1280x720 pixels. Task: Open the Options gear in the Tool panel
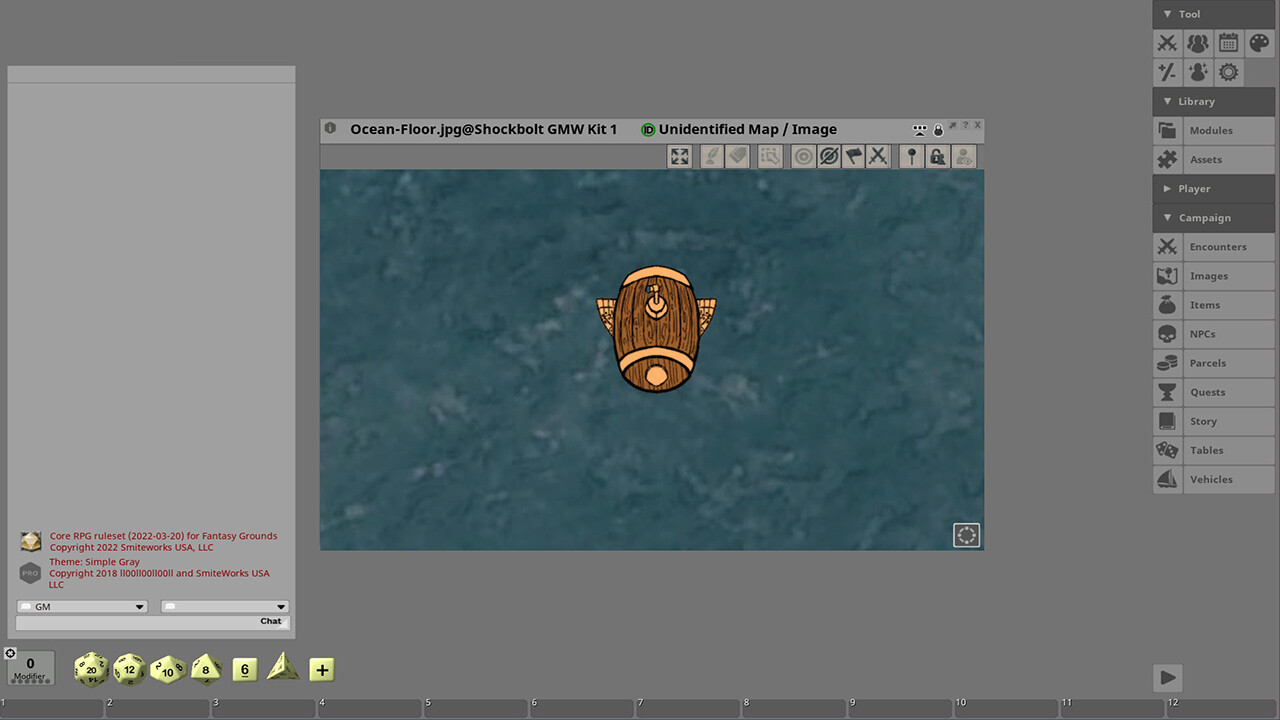(x=1228, y=72)
